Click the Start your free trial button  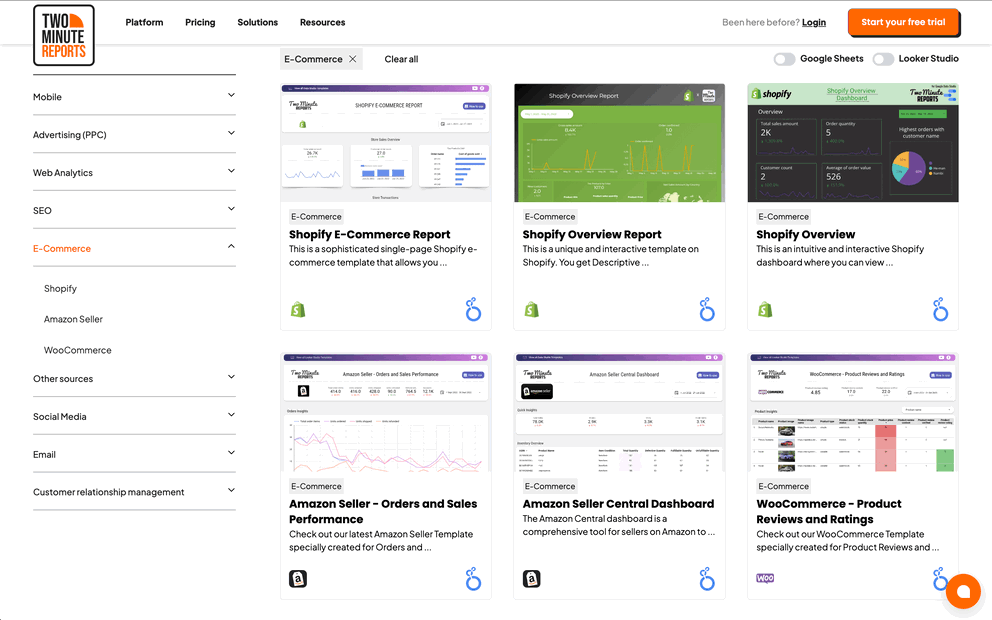[x=903, y=21]
